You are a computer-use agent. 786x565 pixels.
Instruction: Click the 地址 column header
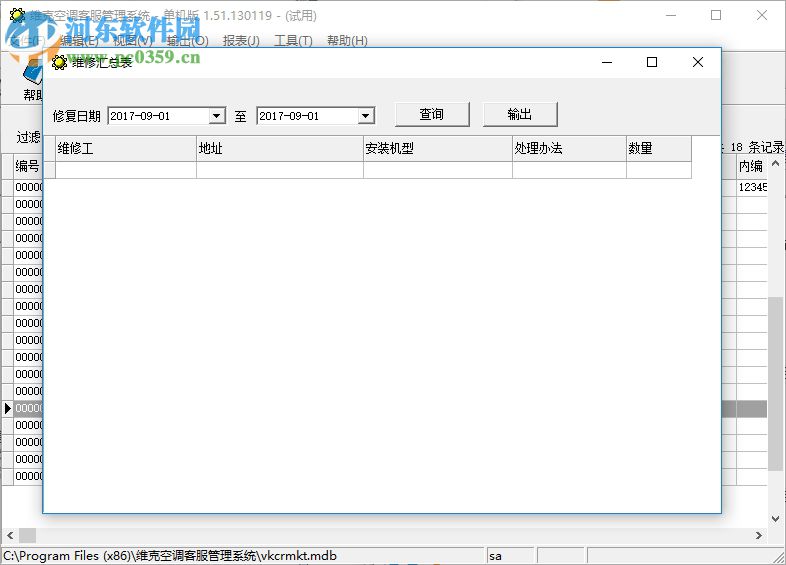280,148
